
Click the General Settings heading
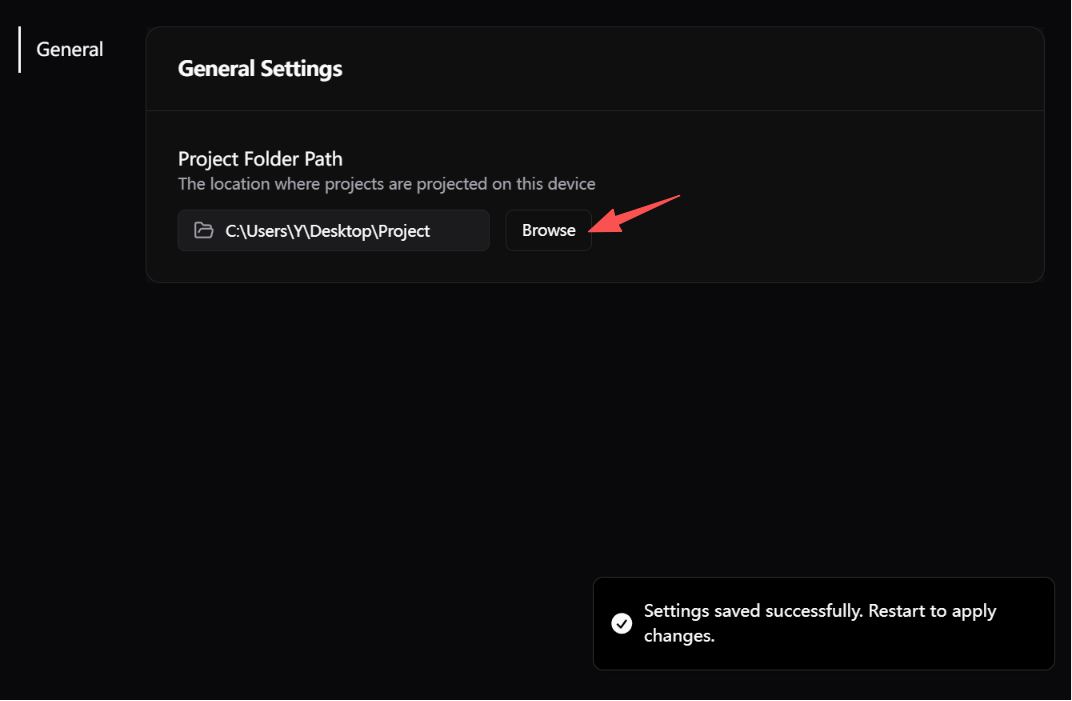coord(260,68)
